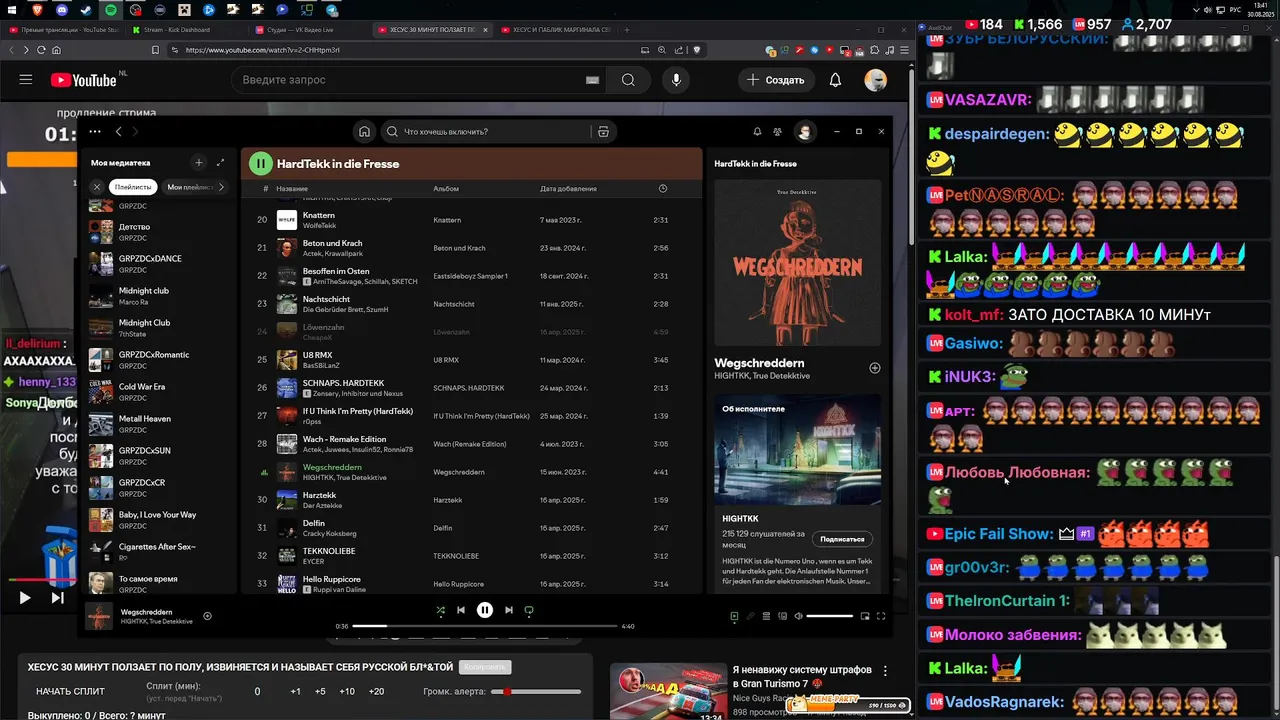Image resolution: width=1280 pixels, height=720 pixels.
Task: Select track 'Harztekk' row
Action: (x=471, y=499)
